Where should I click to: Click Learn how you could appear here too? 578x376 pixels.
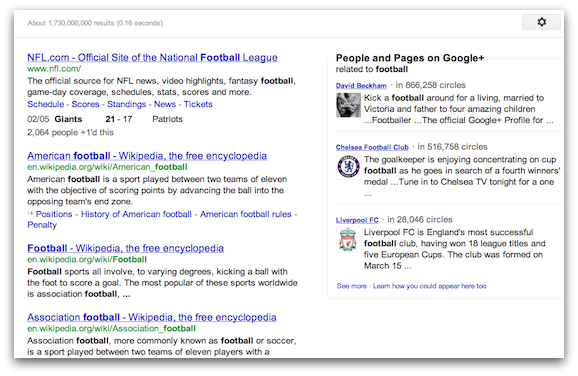click(429, 286)
